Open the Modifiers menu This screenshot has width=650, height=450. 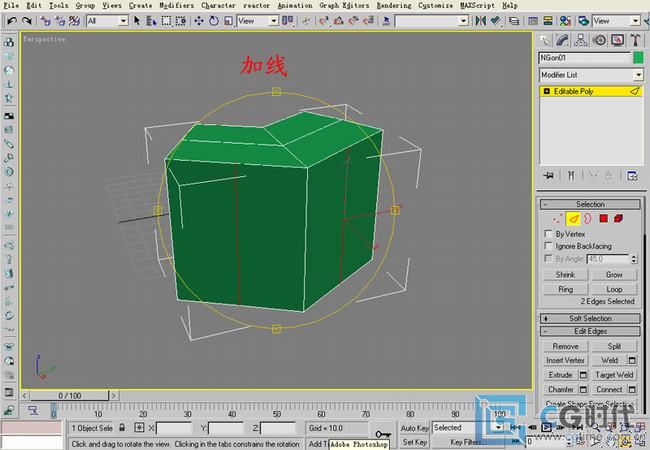click(177, 5)
